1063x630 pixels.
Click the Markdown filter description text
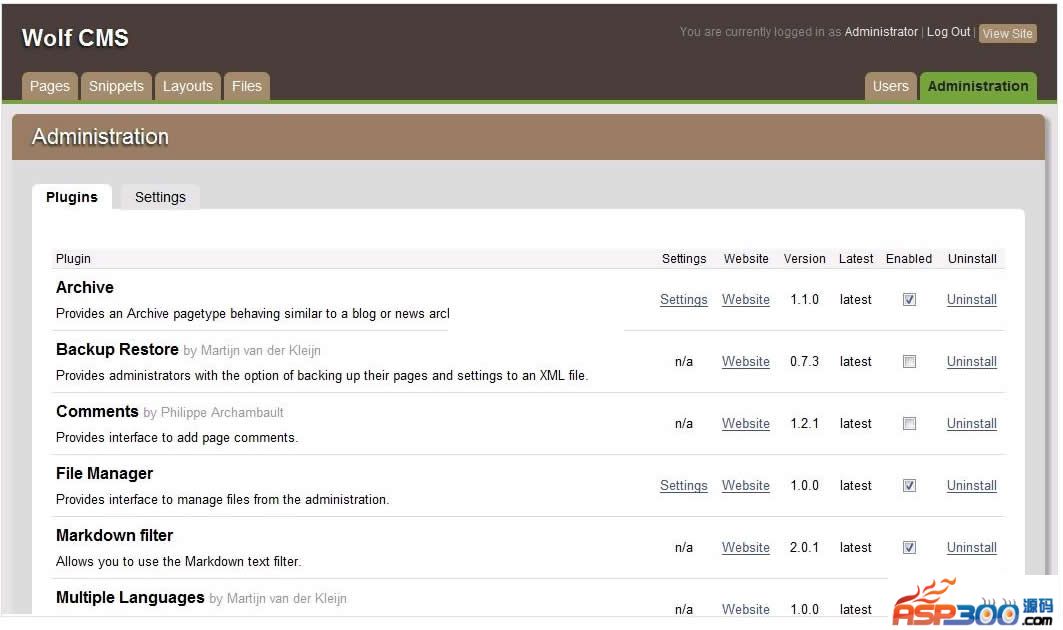coord(178,562)
